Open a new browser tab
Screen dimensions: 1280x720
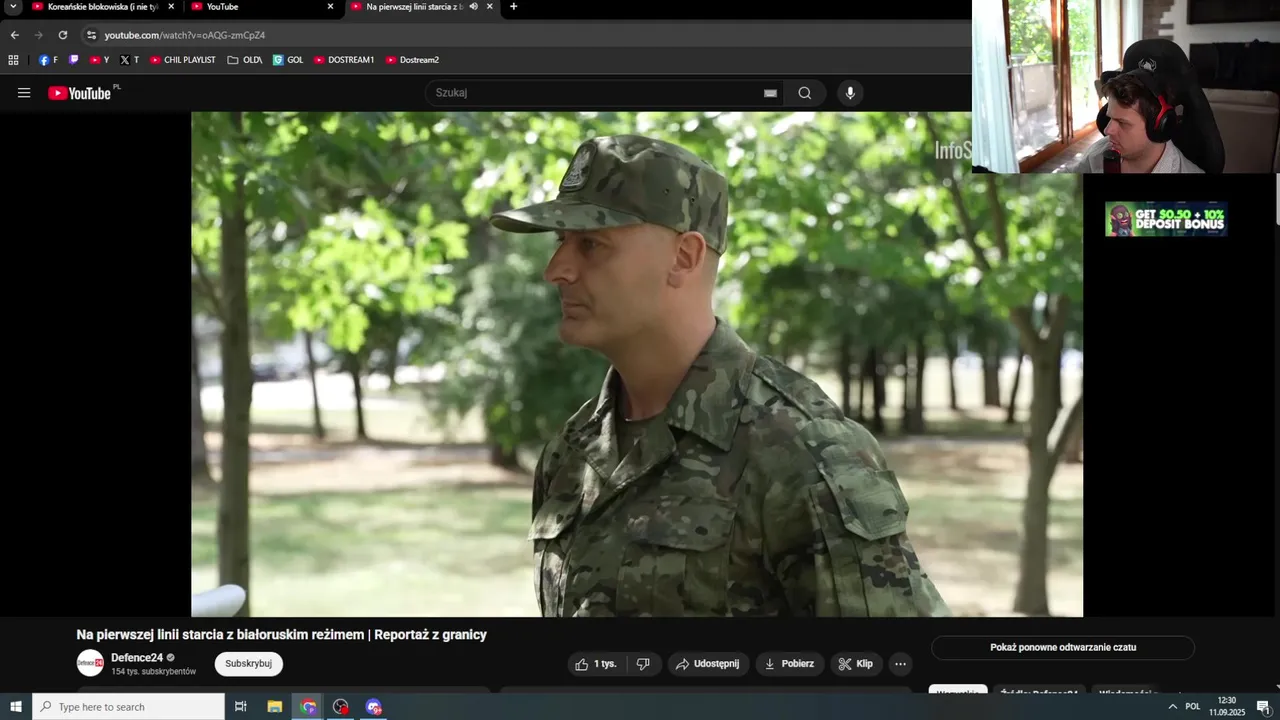(x=514, y=7)
